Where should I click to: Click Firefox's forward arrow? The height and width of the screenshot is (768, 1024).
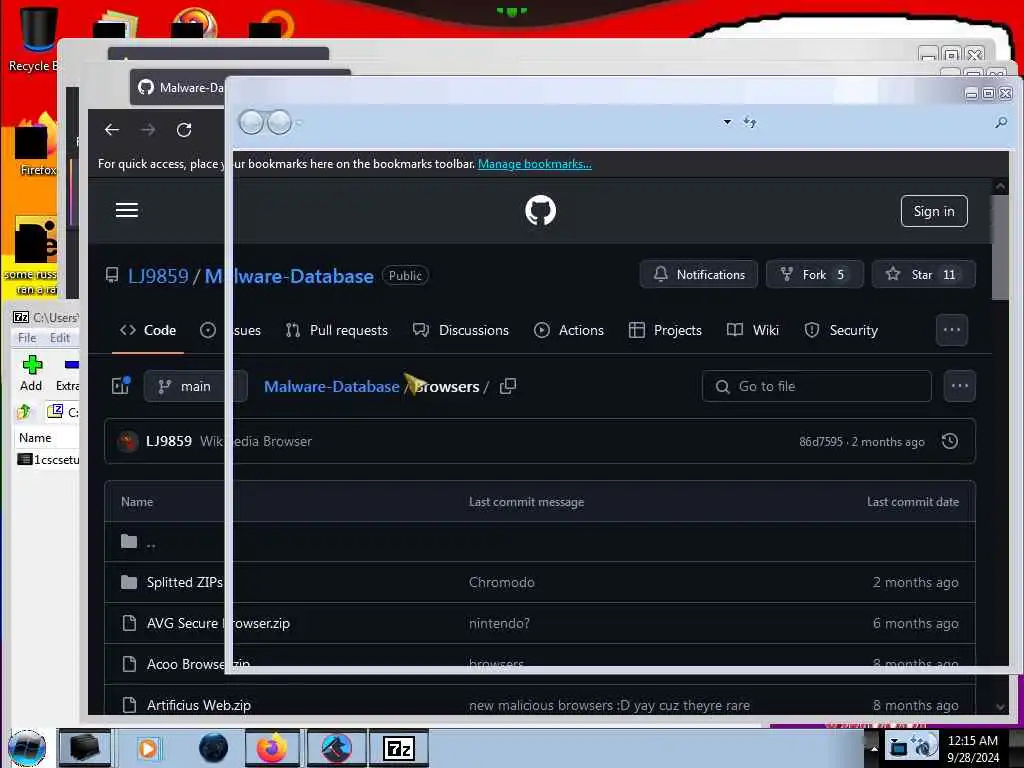click(x=148, y=130)
